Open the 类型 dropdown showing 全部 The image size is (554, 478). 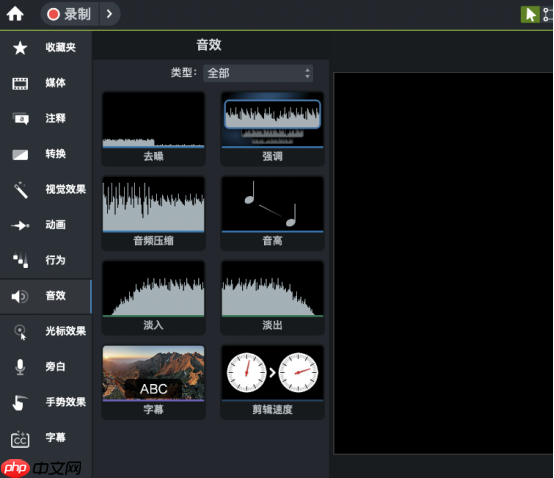(x=258, y=73)
